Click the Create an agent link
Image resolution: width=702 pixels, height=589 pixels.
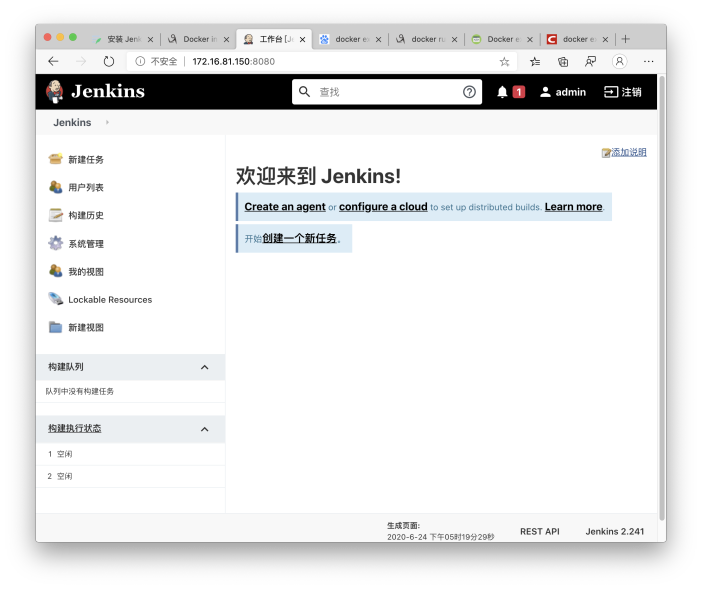pyautogui.click(x=285, y=207)
